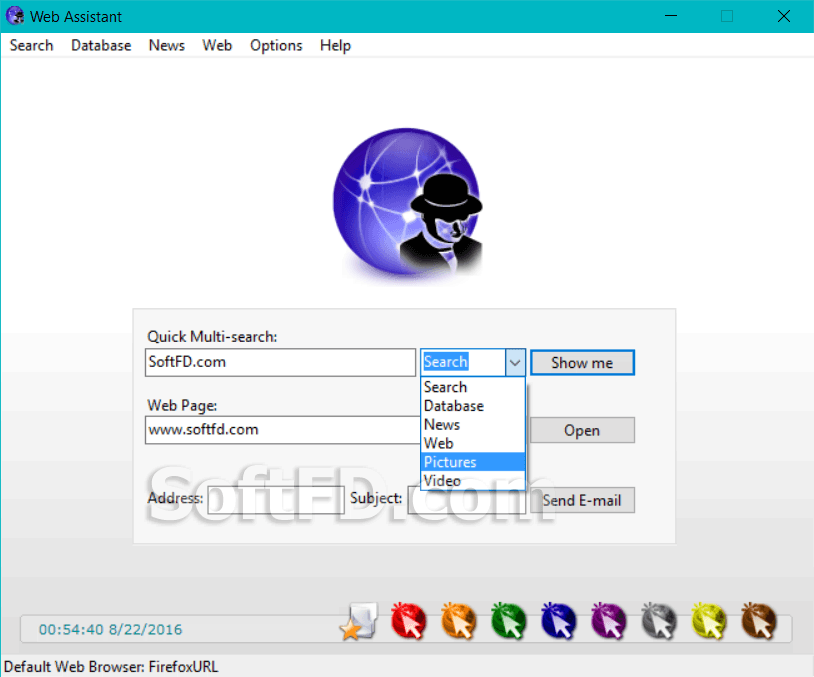Select Search in the dropdown list
814x677 pixels.
point(473,387)
